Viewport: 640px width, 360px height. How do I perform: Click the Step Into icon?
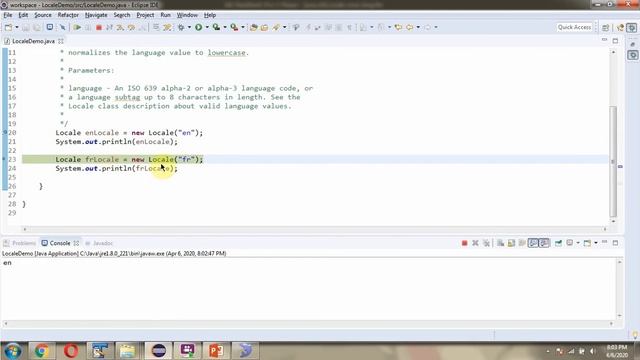120,27
